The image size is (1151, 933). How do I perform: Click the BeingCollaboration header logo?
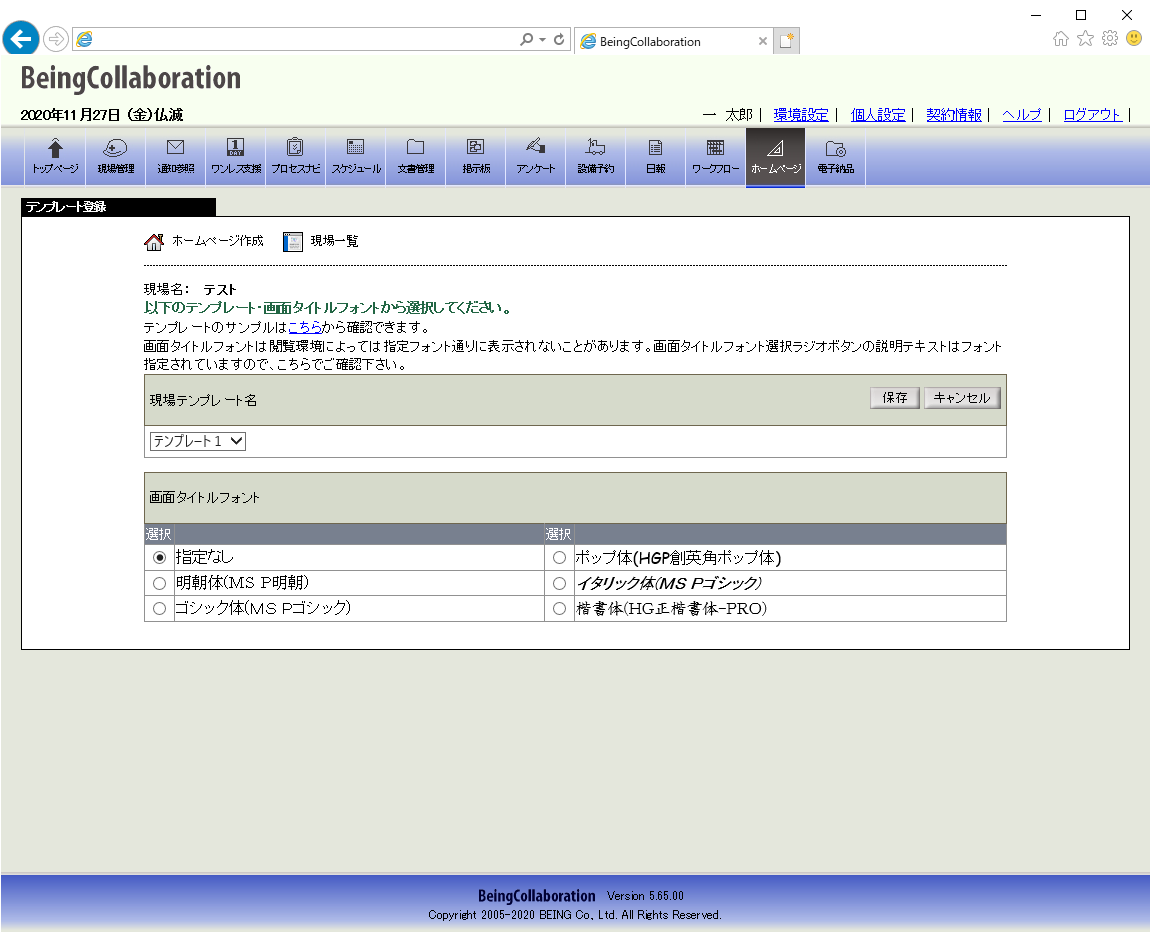(x=131, y=78)
